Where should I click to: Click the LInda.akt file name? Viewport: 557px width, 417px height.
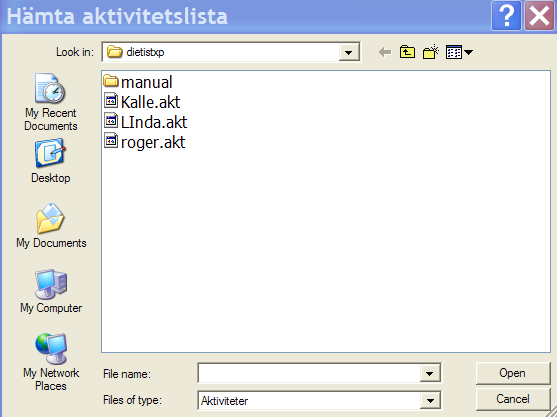(x=154, y=122)
